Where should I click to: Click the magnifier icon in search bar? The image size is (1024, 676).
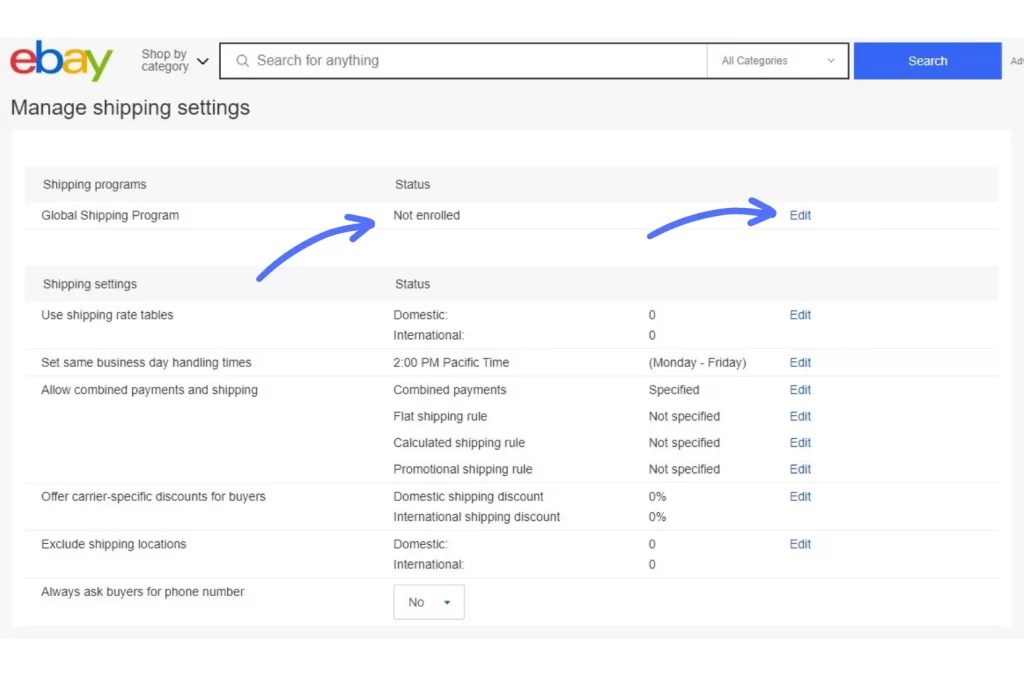tap(242, 60)
